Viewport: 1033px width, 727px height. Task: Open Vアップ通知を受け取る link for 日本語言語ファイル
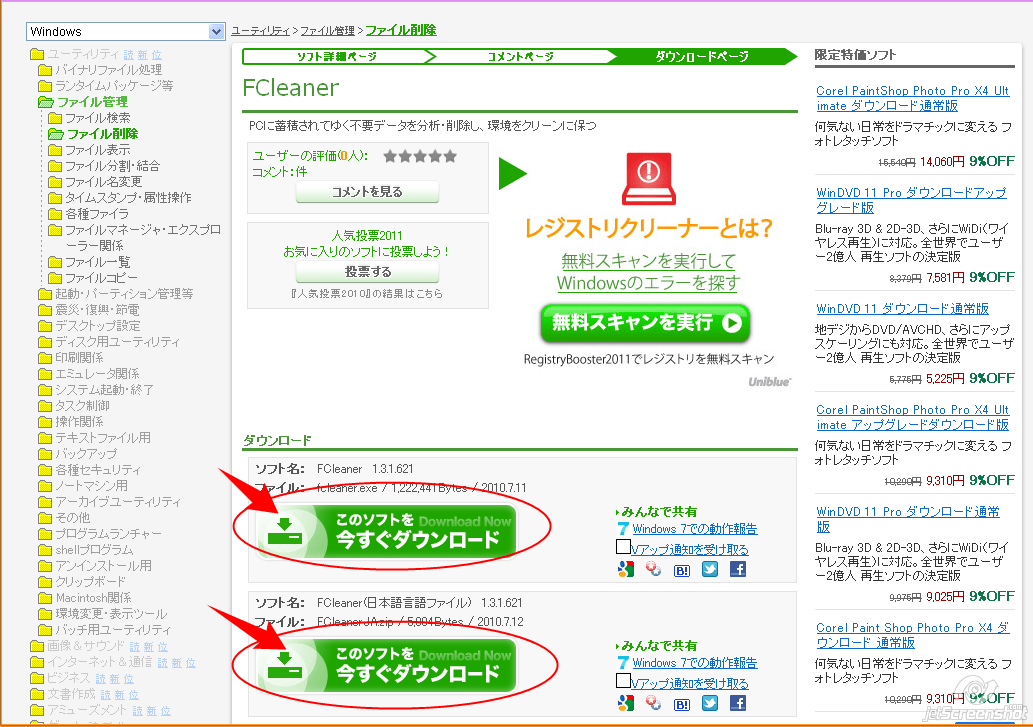click(x=690, y=684)
